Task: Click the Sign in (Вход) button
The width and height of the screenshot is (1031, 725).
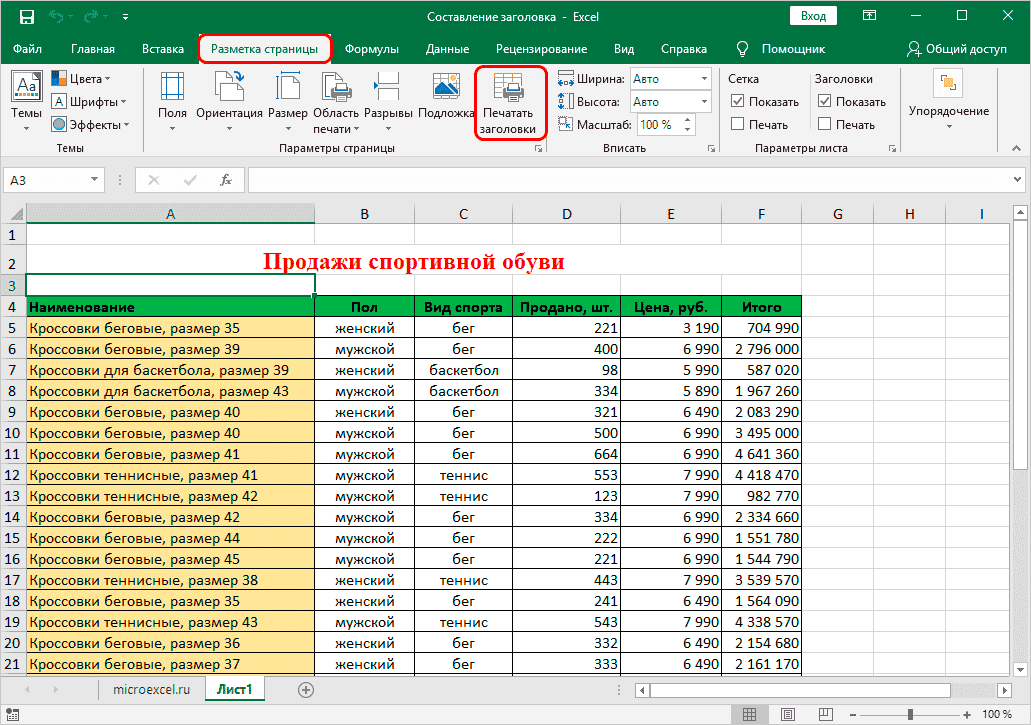Action: pos(813,16)
